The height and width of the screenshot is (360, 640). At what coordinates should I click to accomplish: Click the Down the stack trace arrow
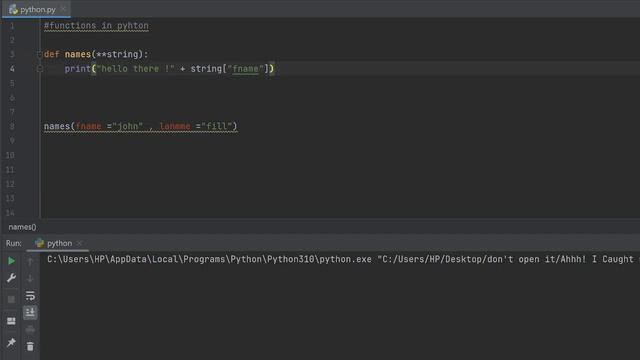tap(30, 279)
